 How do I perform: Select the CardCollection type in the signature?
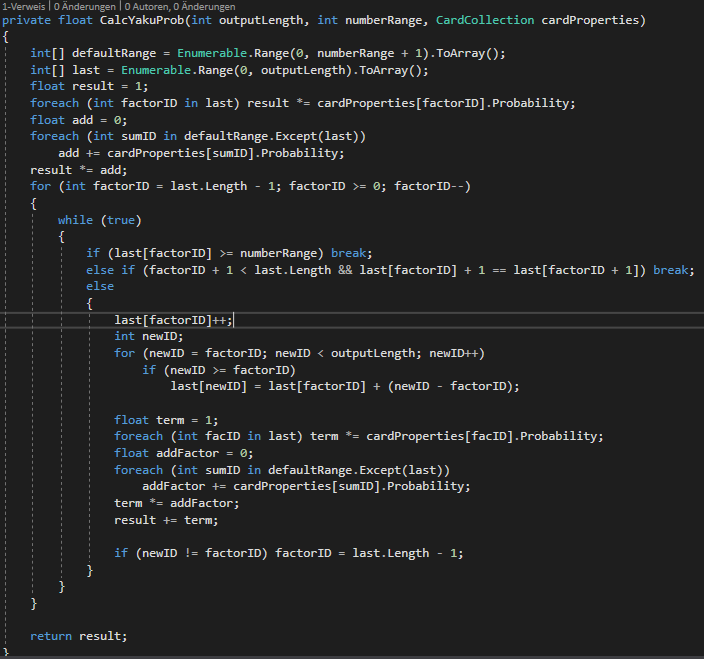click(485, 20)
